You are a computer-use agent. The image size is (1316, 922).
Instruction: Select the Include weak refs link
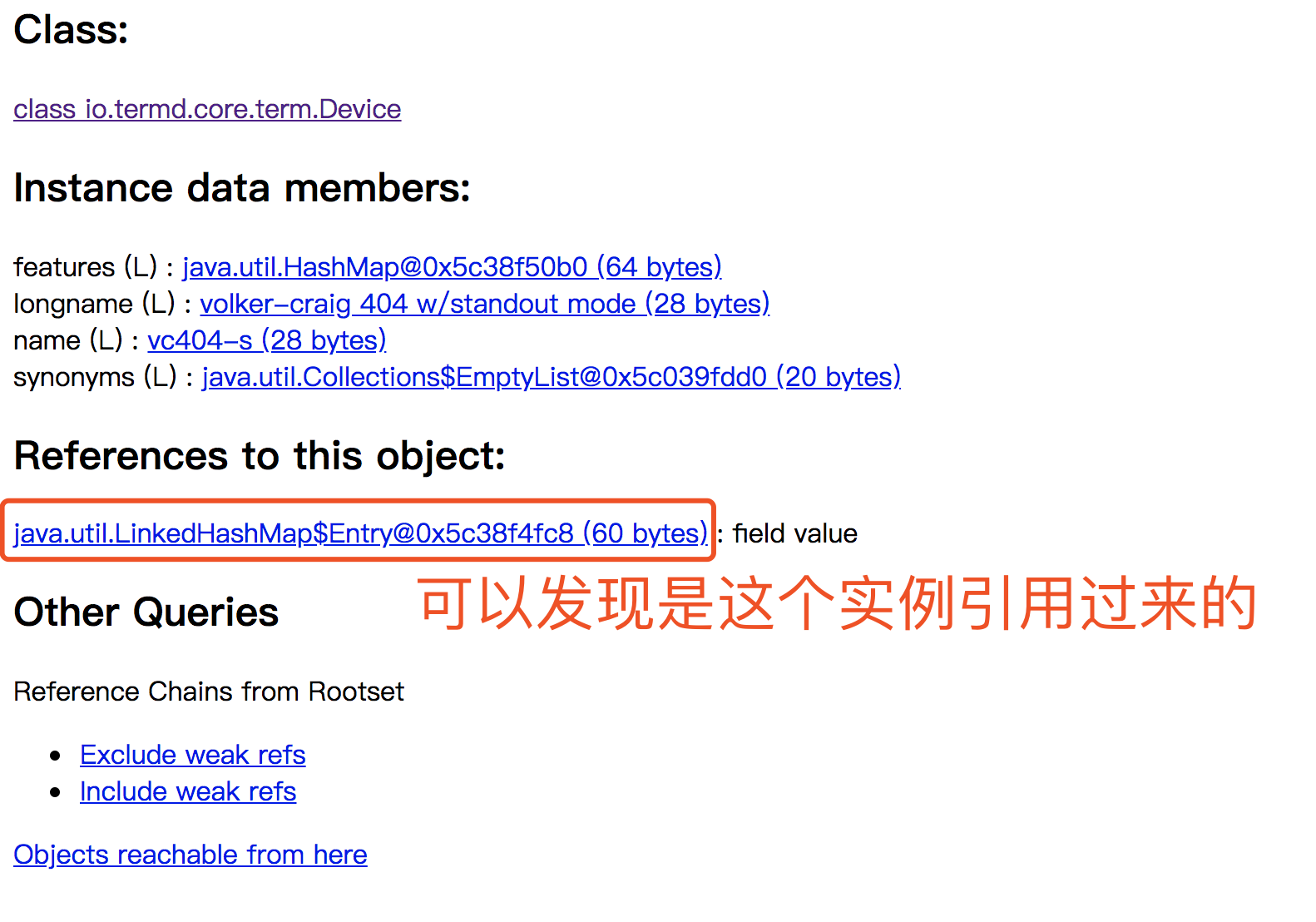click(188, 791)
